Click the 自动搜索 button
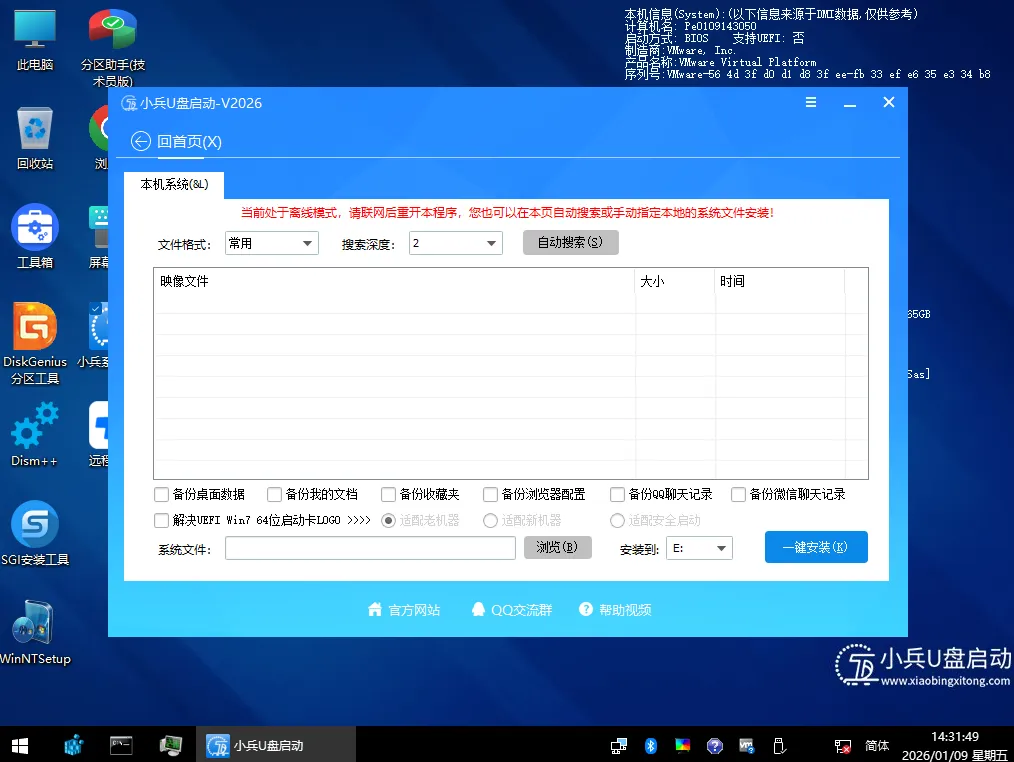Screen dimensions: 1014x762 coord(570,243)
